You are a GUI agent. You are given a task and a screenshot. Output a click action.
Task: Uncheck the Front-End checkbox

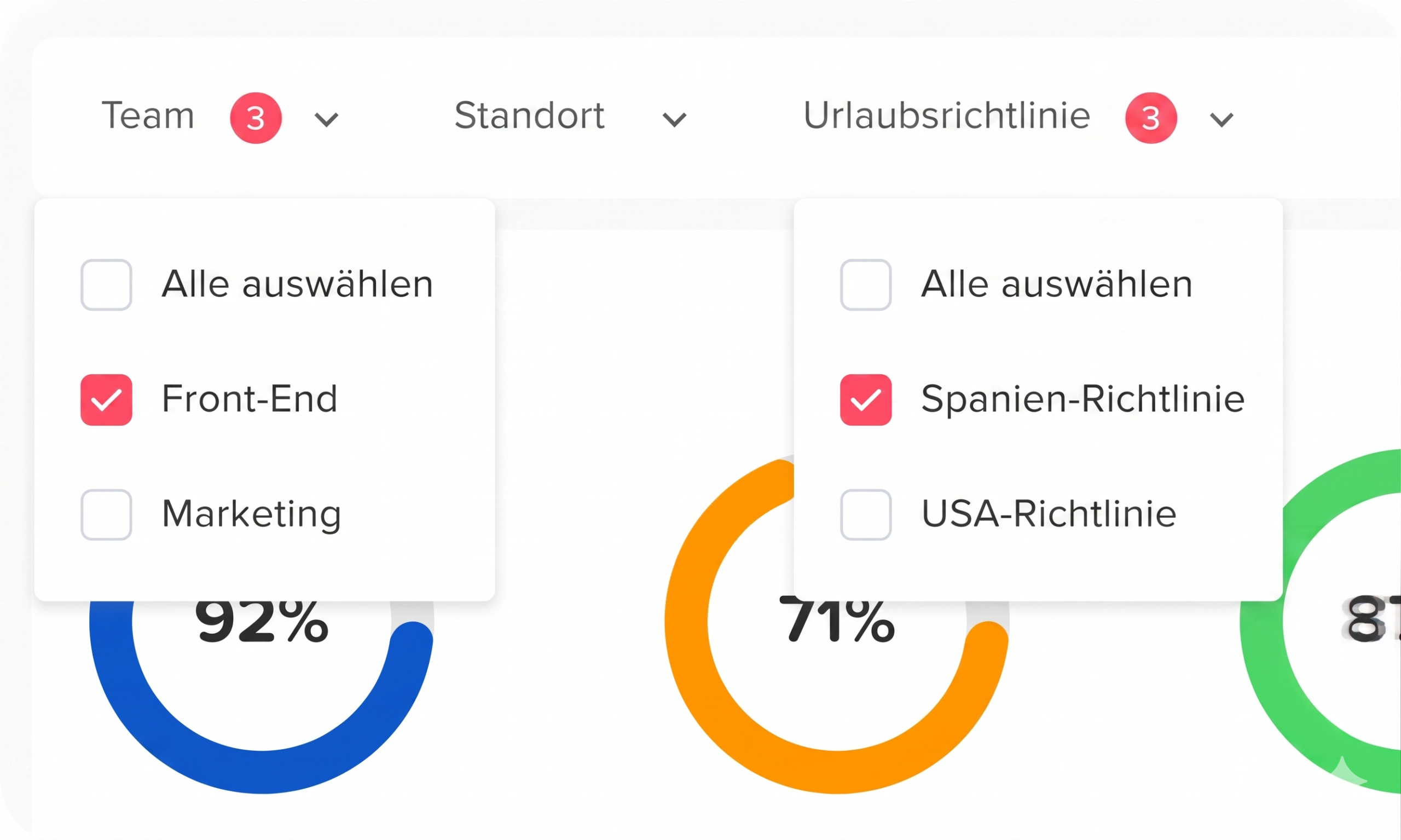pyautogui.click(x=106, y=399)
